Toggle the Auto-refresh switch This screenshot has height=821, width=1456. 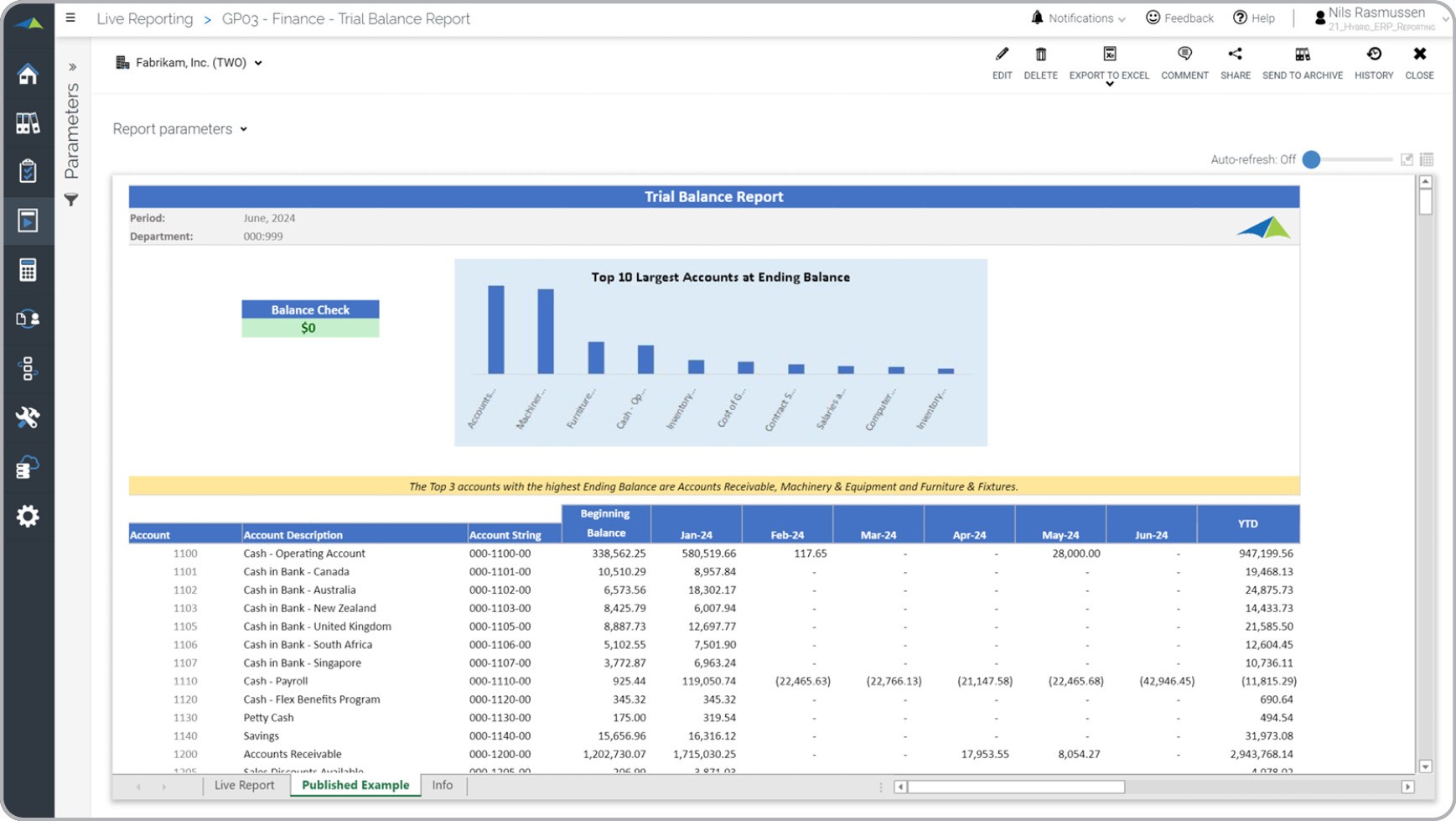click(x=1313, y=159)
